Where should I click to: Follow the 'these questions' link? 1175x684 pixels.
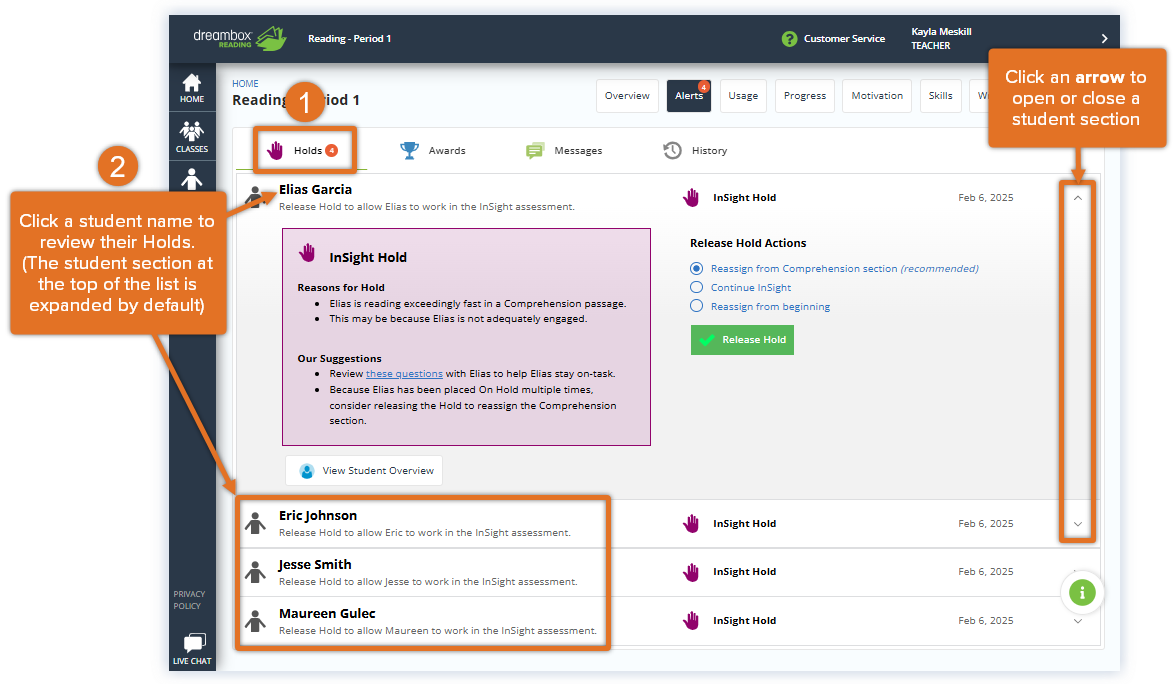click(404, 374)
